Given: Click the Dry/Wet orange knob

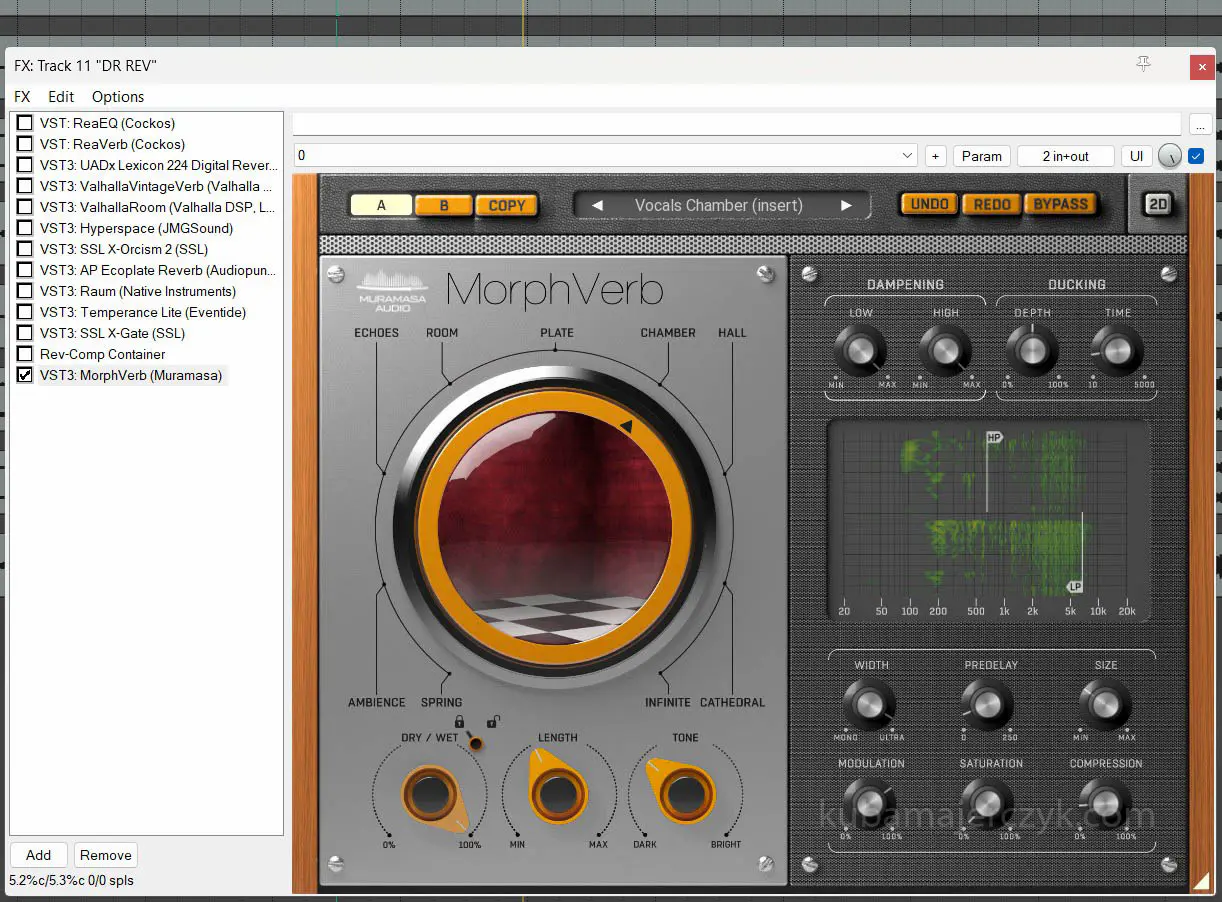Looking at the screenshot, I should pyautogui.click(x=430, y=796).
